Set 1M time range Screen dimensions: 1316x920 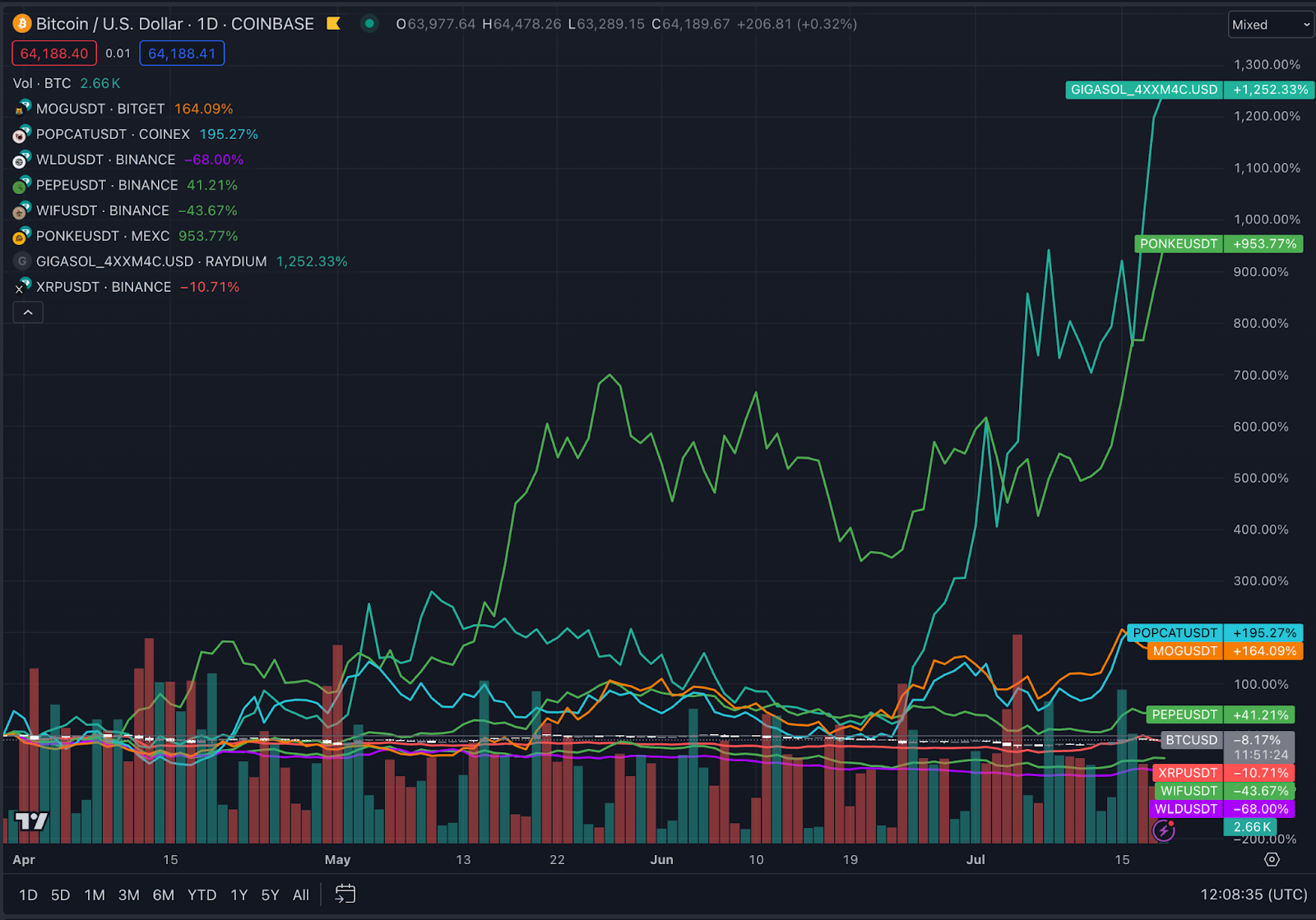tap(95, 895)
